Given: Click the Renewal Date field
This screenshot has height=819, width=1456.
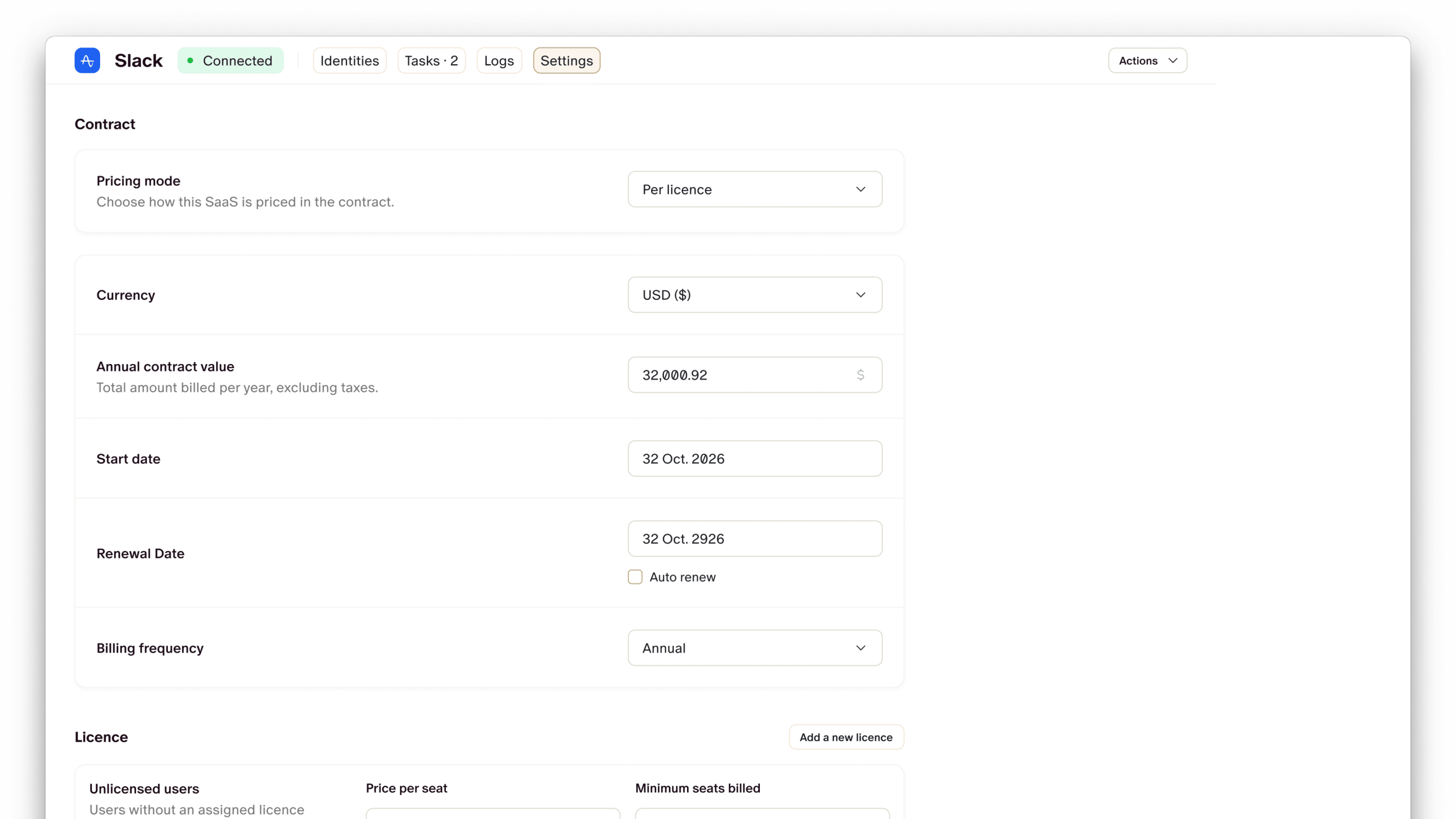Looking at the screenshot, I should tap(755, 538).
